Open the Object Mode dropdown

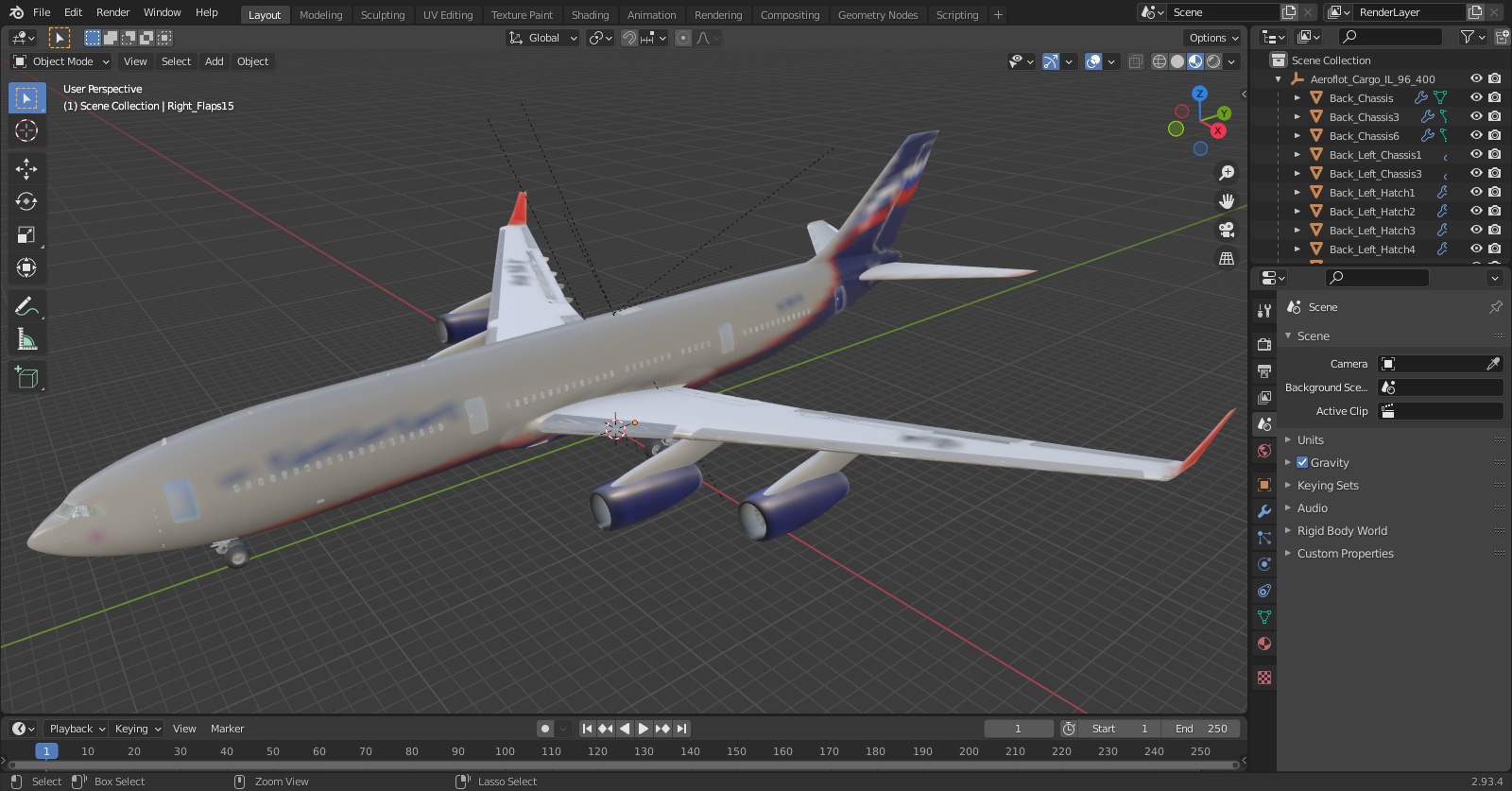[61, 61]
